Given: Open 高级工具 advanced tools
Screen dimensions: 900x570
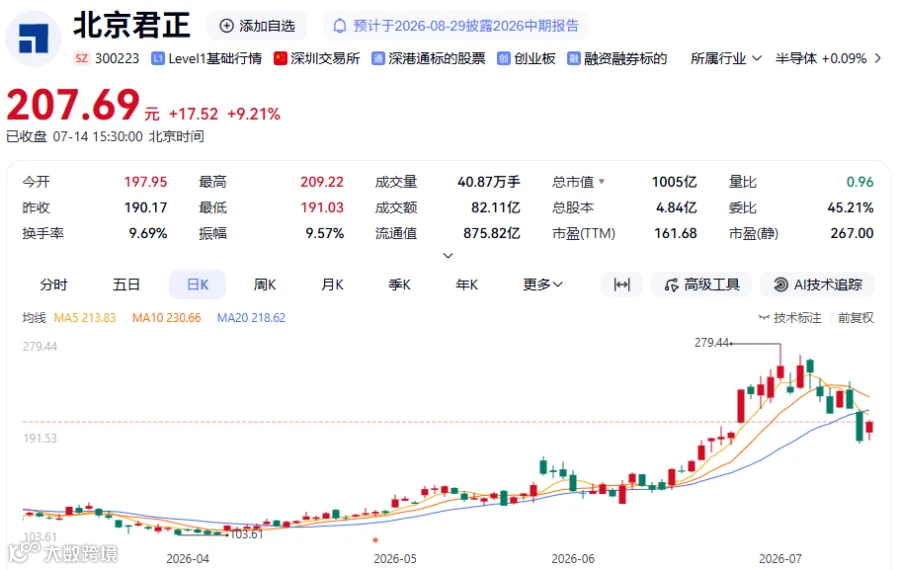Looking at the screenshot, I should pyautogui.click(x=701, y=285).
